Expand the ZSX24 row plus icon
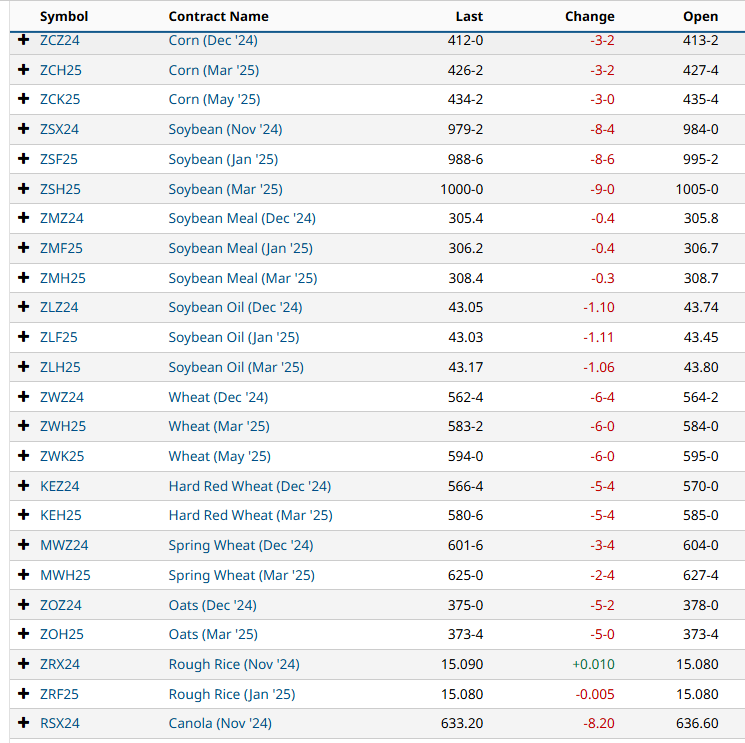This screenshot has width=745, height=743. (23, 129)
